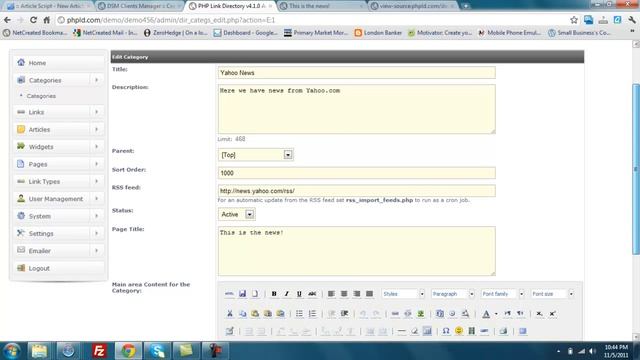Toggle underline formatting in the editor

tap(299, 294)
